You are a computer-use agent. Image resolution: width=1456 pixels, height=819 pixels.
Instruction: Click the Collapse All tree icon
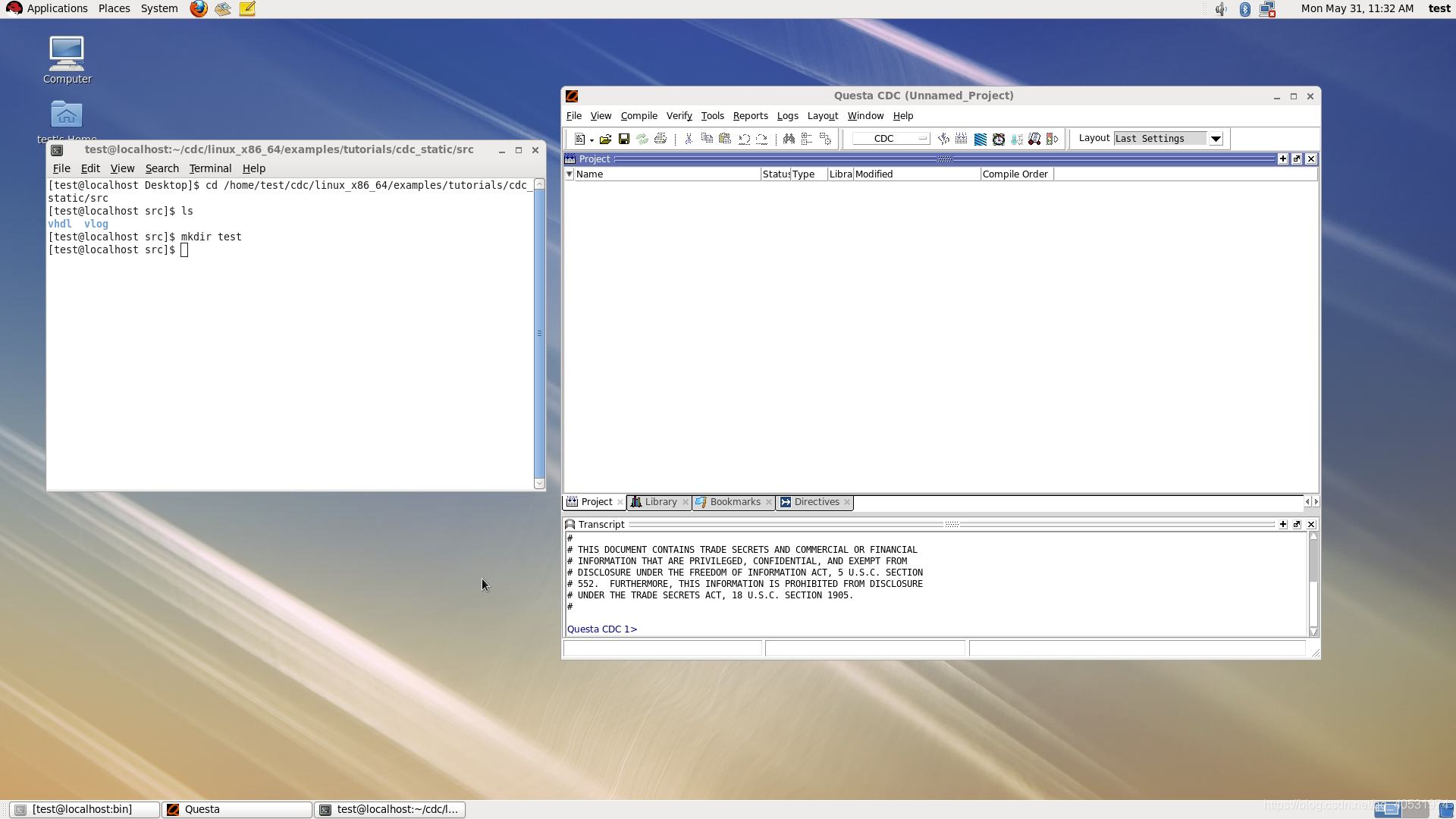807,139
